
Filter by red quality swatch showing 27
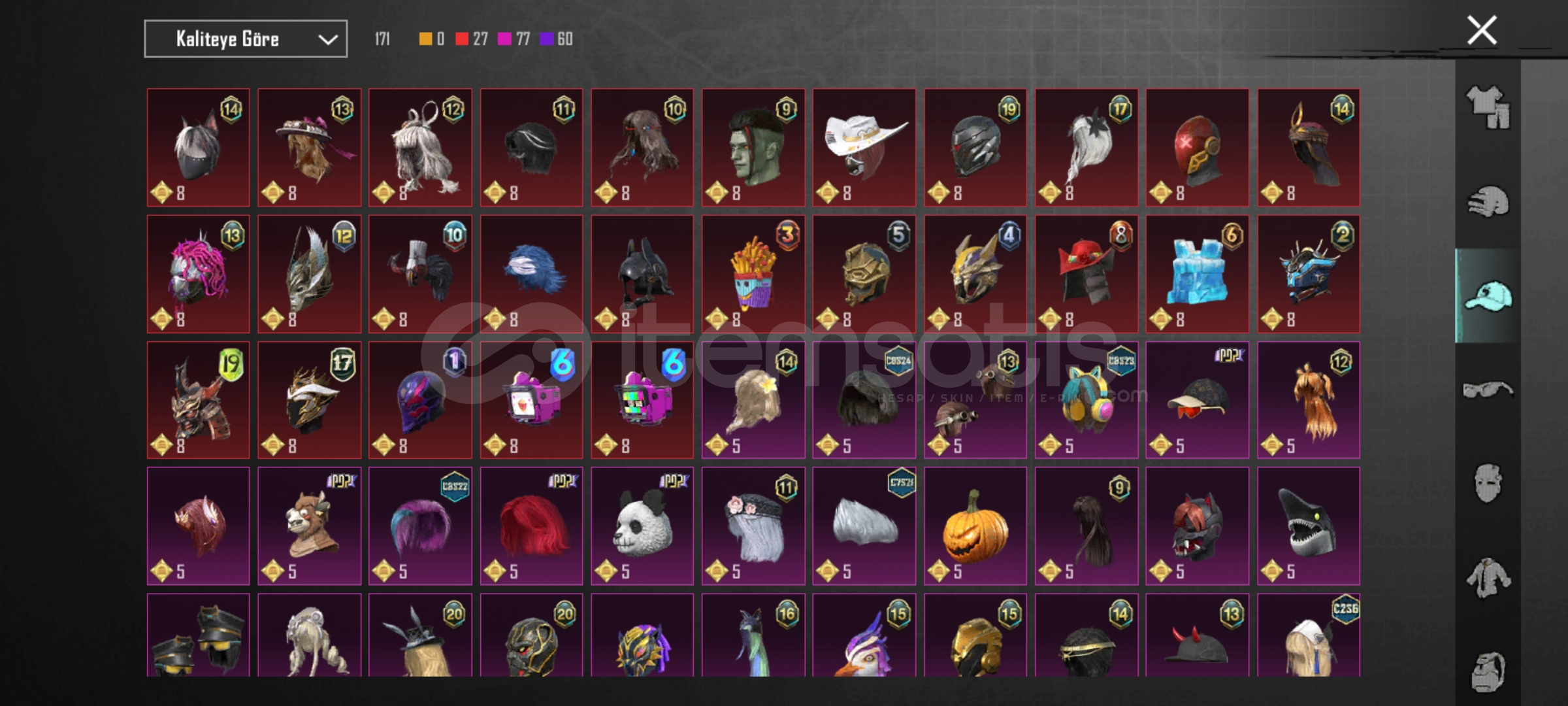[472, 39]
